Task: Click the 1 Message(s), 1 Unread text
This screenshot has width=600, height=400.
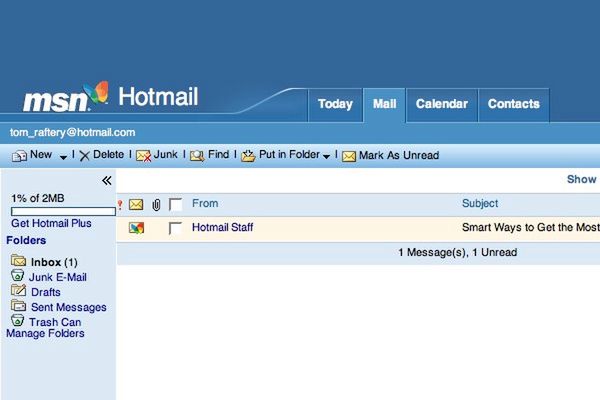Action: [x=458, y=252]
